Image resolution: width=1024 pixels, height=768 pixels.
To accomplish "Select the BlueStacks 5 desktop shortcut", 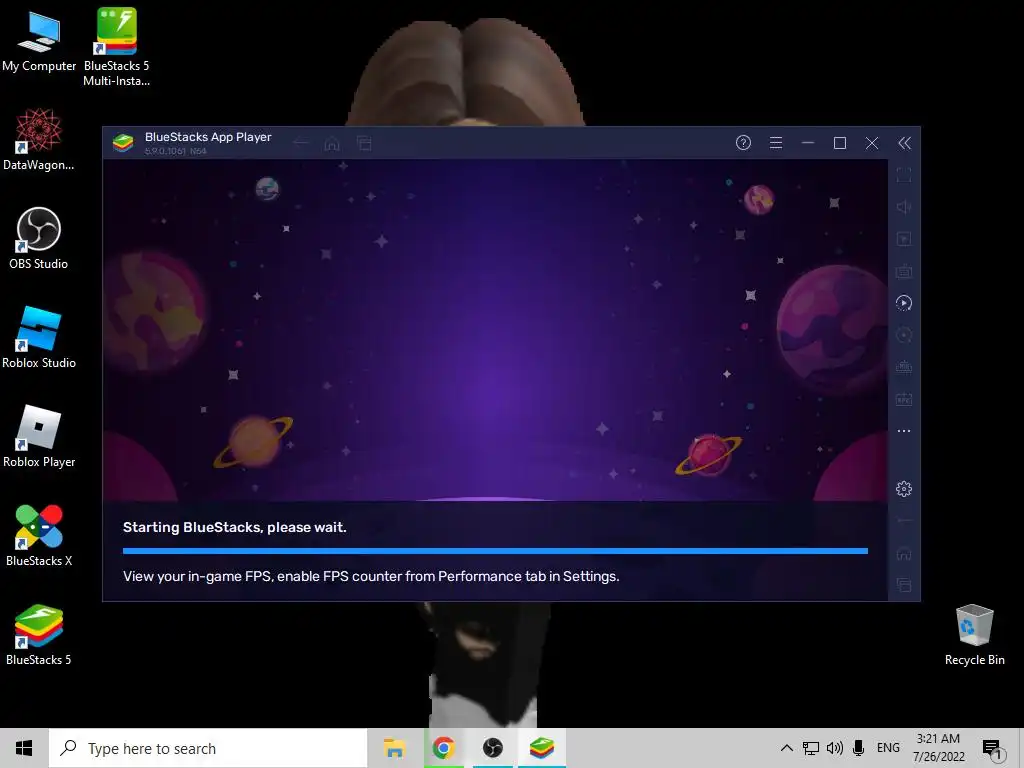I will (39, 634).
